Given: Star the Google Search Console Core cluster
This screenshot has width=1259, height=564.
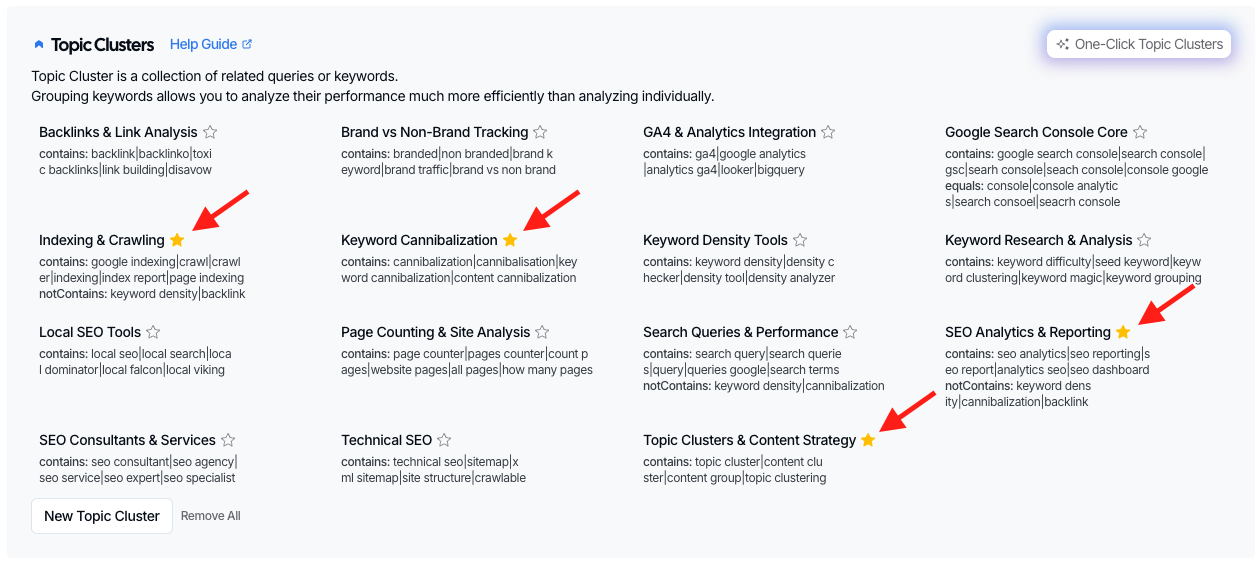Looking at the screenshot, I should (1140, 132).
